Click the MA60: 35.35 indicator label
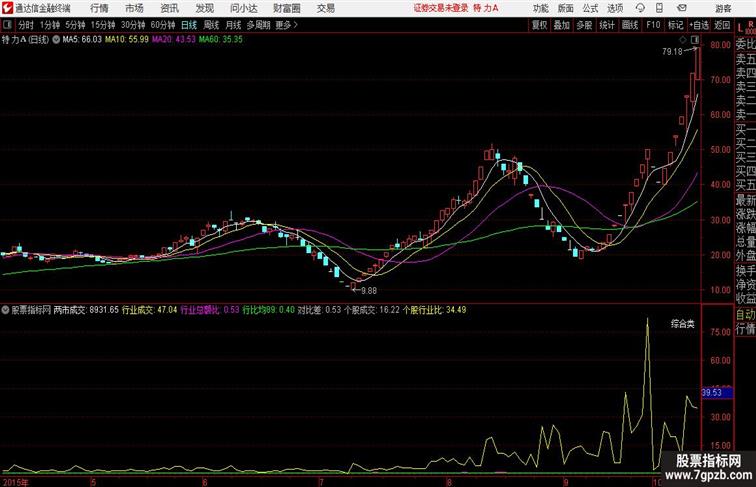The width and height of the screenshot is (756, 487). 221,40
